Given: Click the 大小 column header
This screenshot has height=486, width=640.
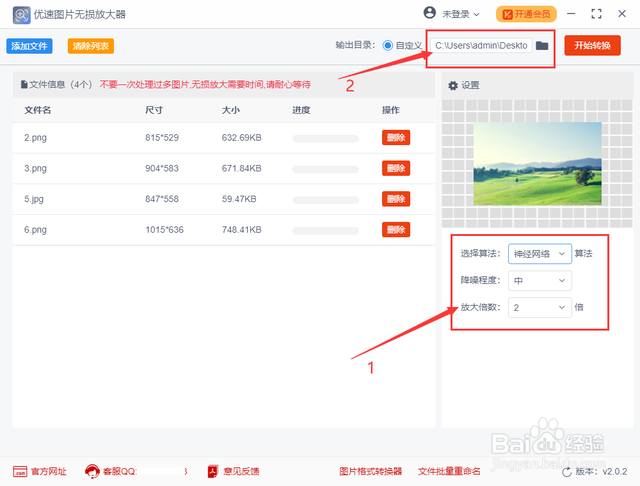Looking at the screenshot, I should click(231, 110).
